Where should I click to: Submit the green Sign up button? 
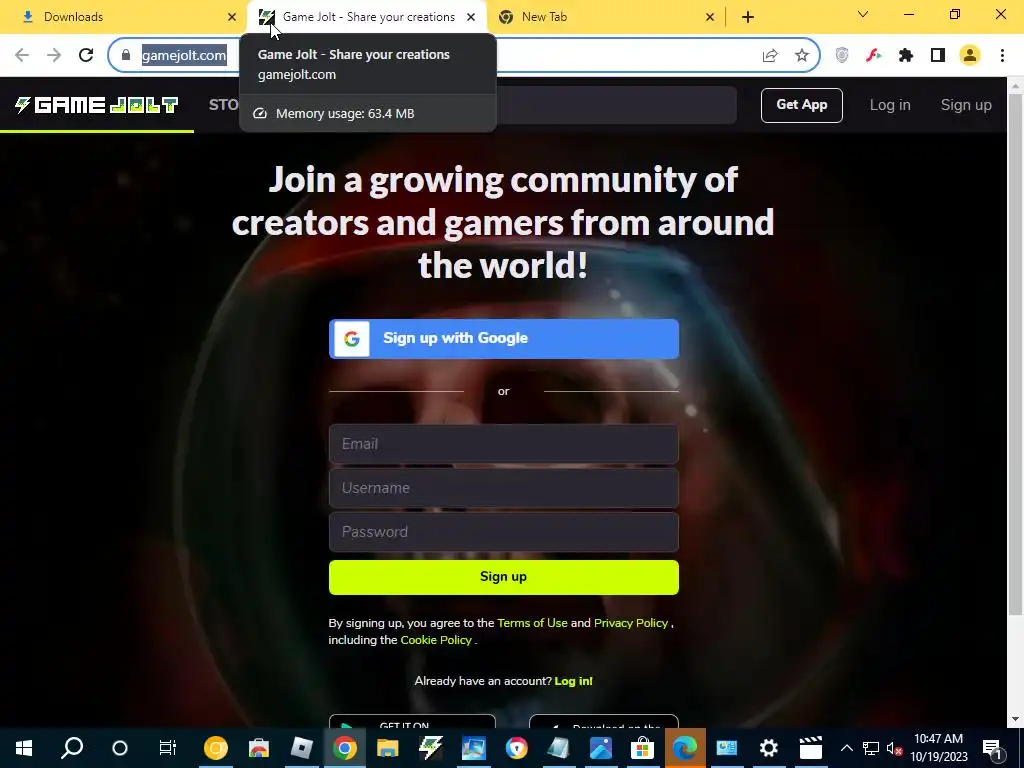(x=504, y=577)
